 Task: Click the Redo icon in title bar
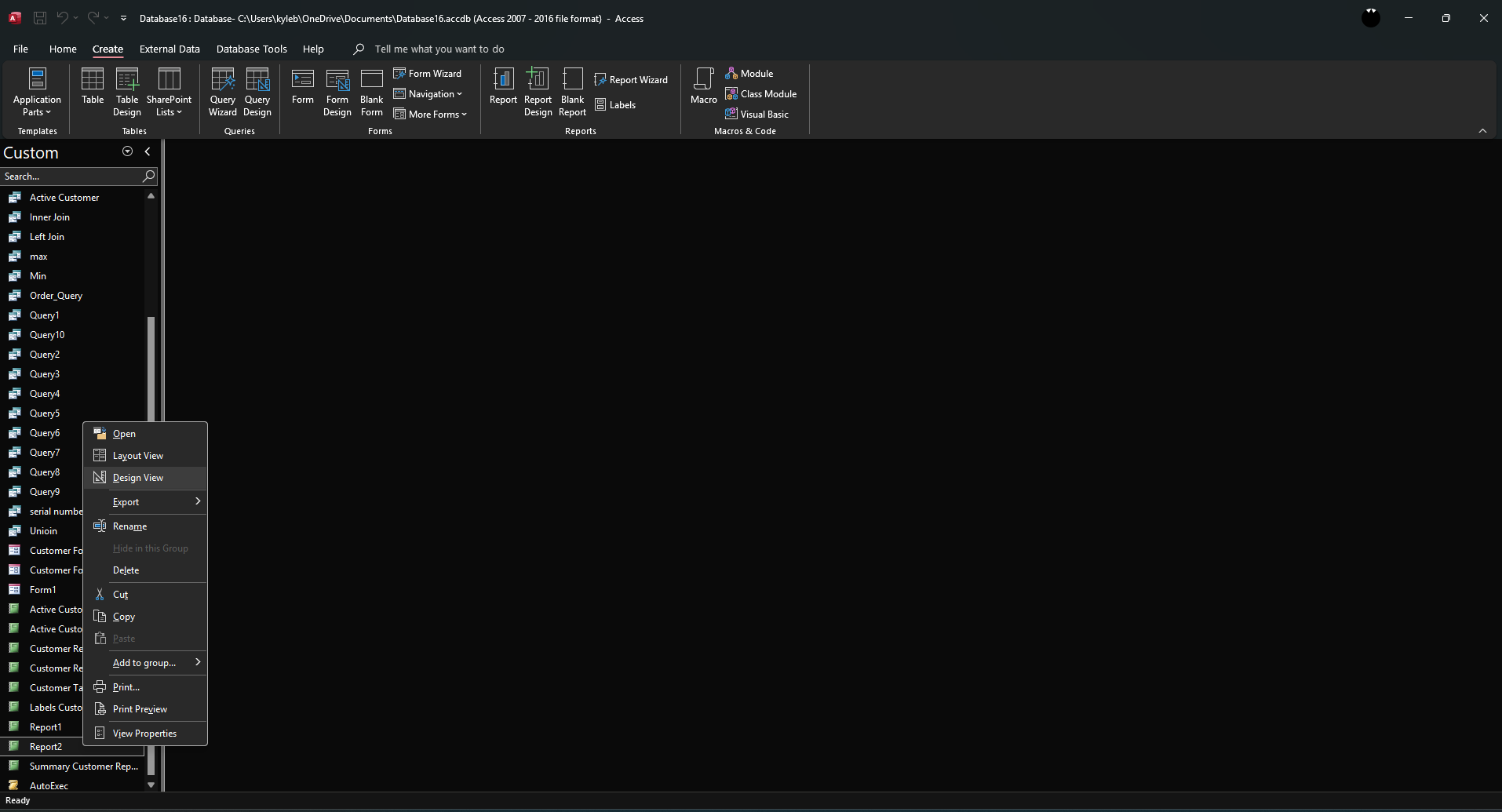pyautogui.click(x=93, y=18)
